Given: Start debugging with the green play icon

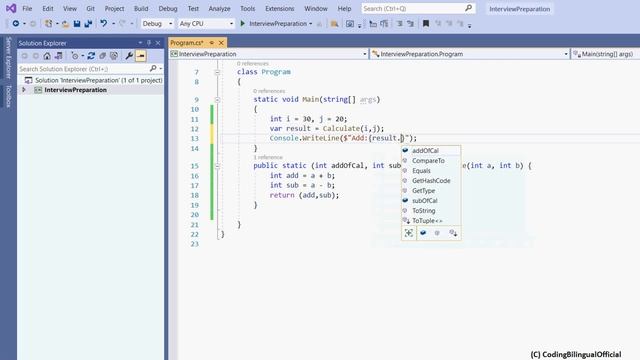Looking at the screenshot, I should 242,24.
